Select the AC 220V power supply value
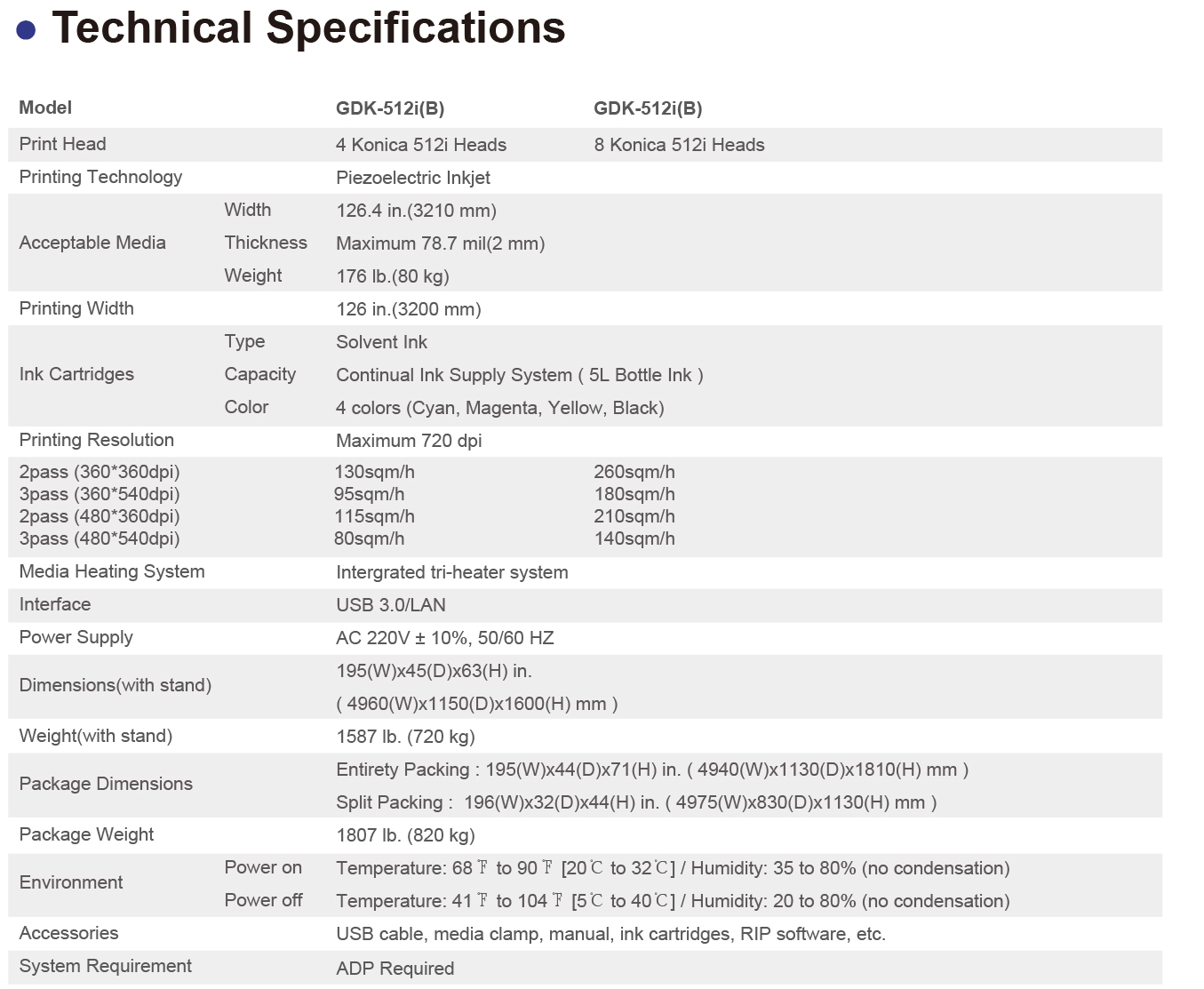Image resolution: width=1204 pixels, height=989 pixels. 444,638
